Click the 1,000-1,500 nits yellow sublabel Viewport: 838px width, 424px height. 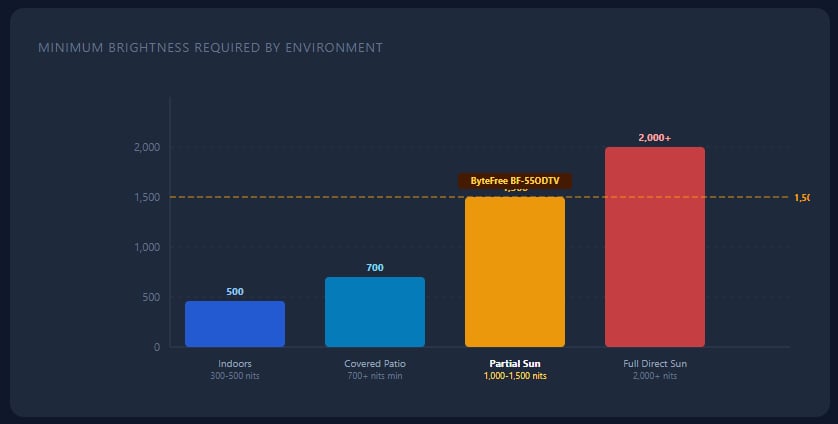515,376
